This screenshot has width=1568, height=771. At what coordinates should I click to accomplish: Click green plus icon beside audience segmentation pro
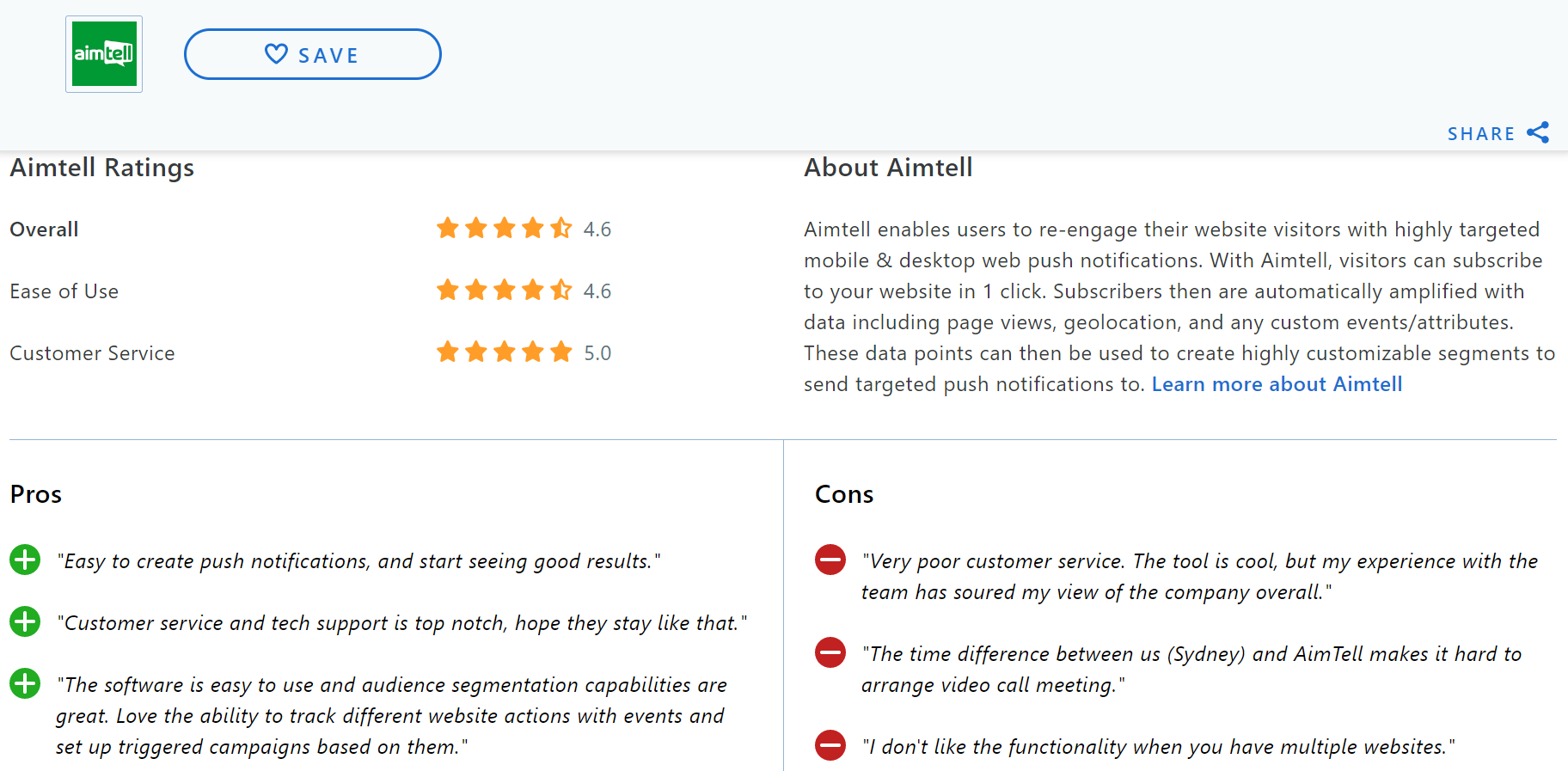(x=25, y=683)
